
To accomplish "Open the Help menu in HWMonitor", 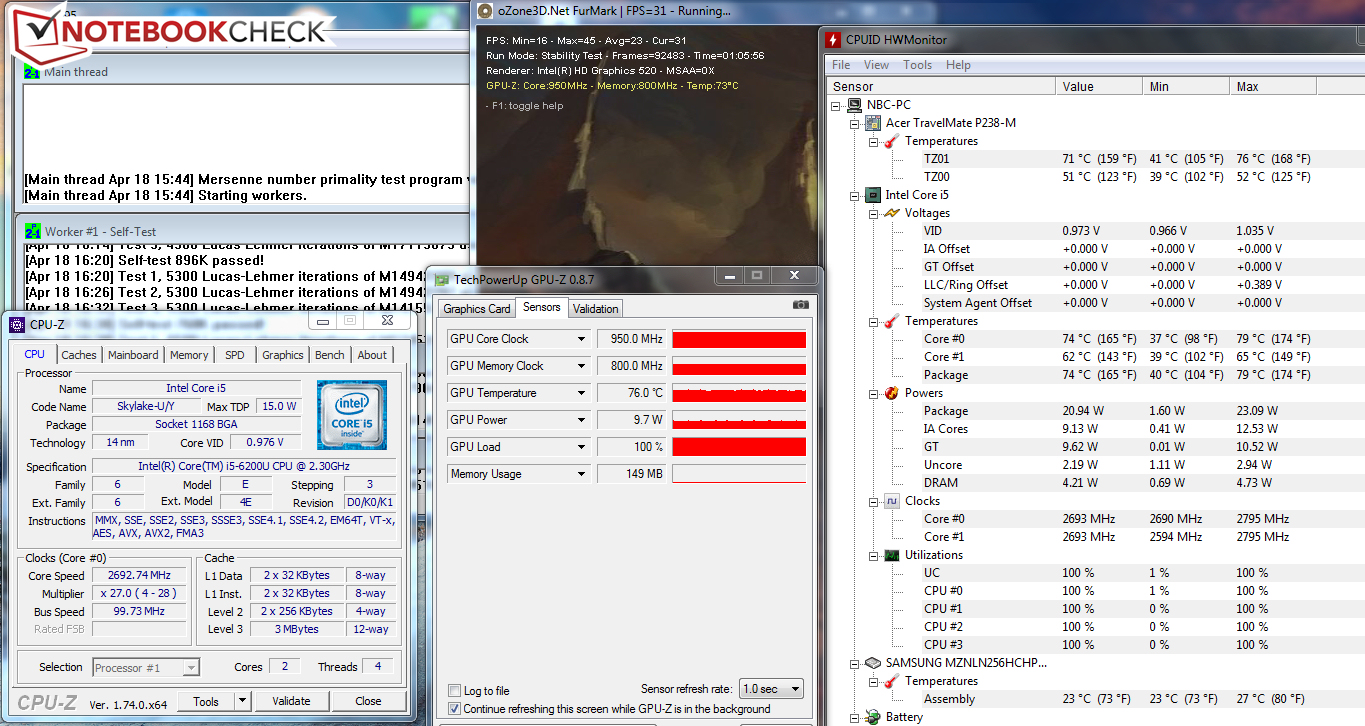I will pos(958,65).
